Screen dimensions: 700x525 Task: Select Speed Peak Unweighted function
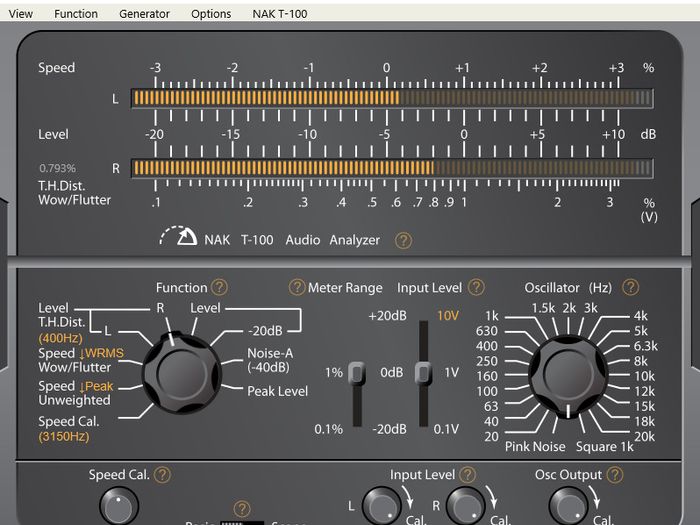75,393
